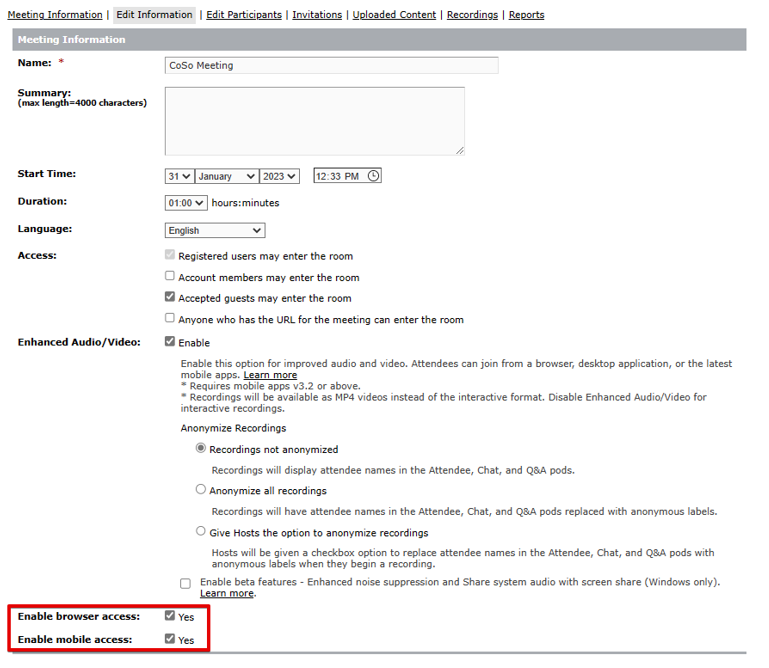This screenshot has width=769, height=668.
Task: Switch to the Edit Participants tab
Action: [244, 15]
